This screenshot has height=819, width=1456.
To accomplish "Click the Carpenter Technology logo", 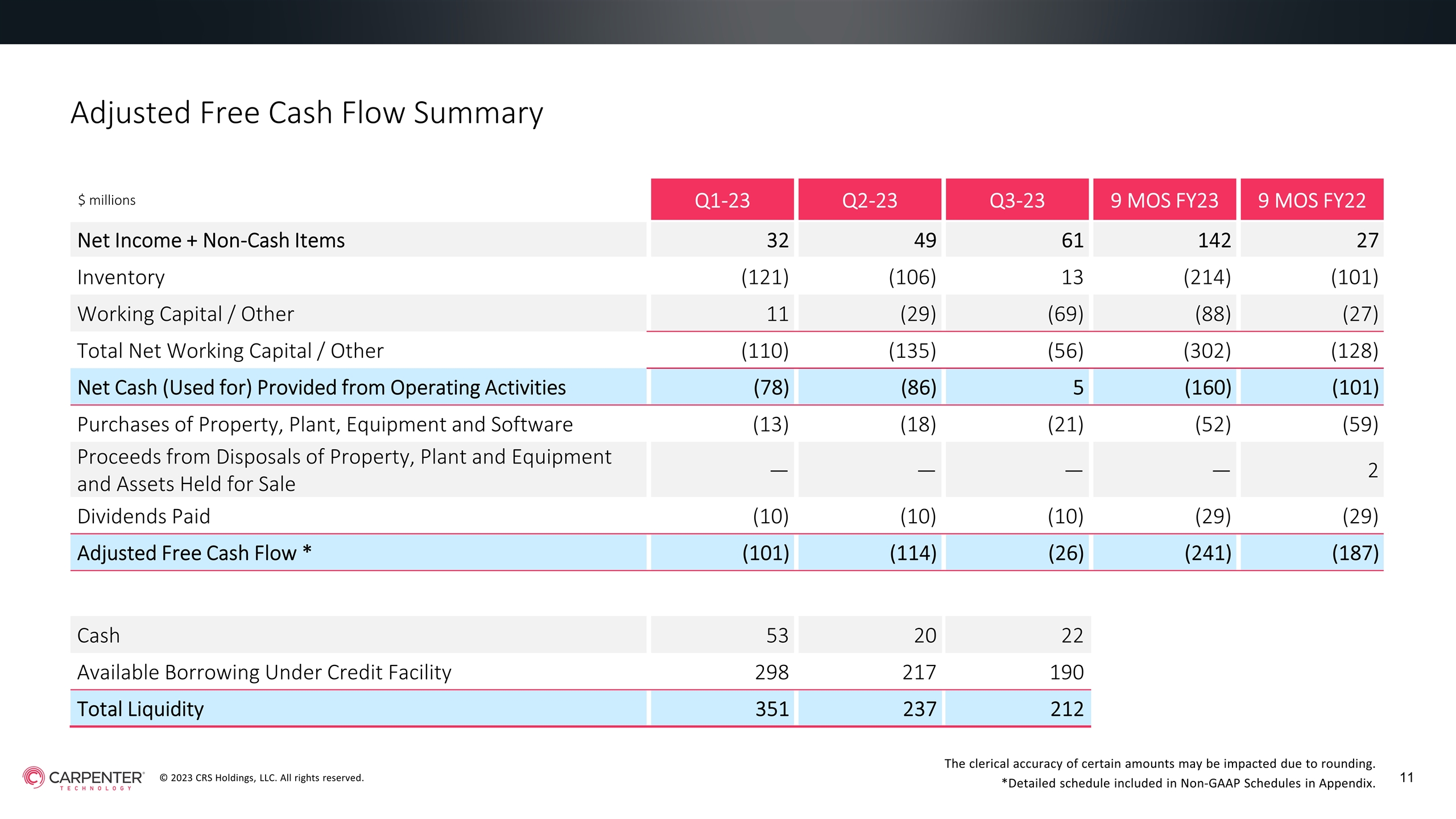I will coord(84,778).
